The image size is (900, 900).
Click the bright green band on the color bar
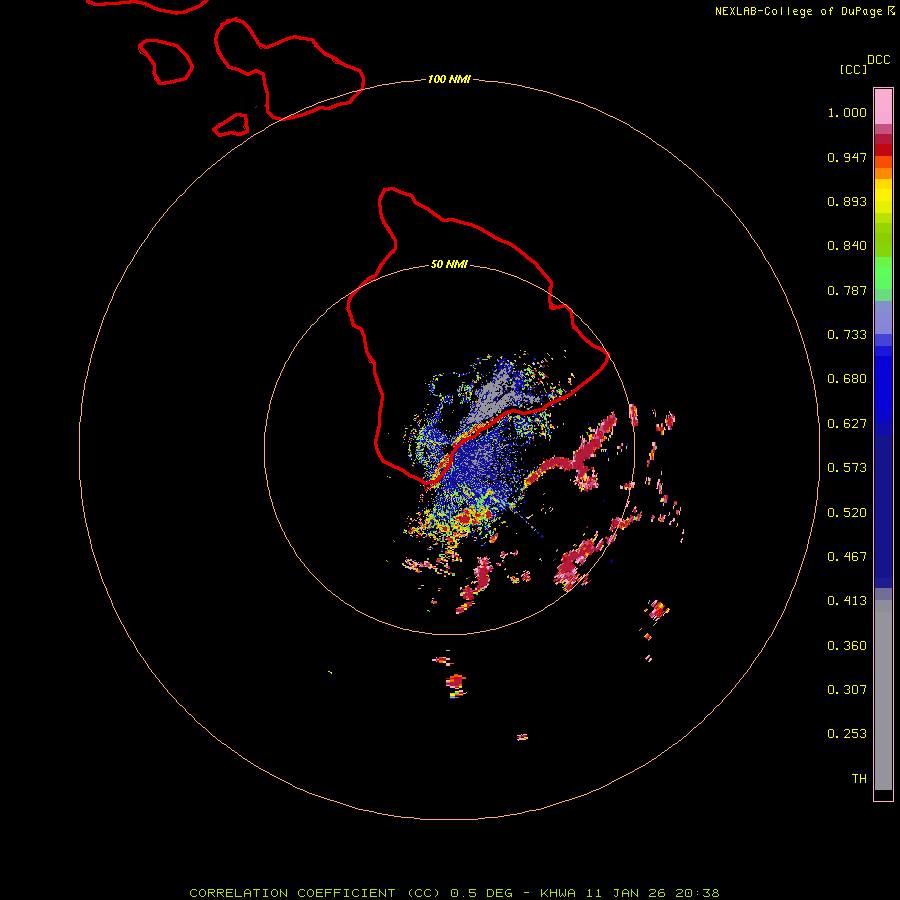883,273
